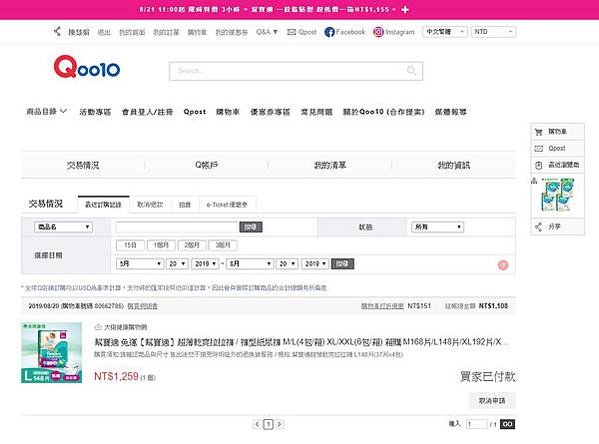Expand the plus icon on pink banner
Viewport: 599px width, 444px height.
[405, 10]
